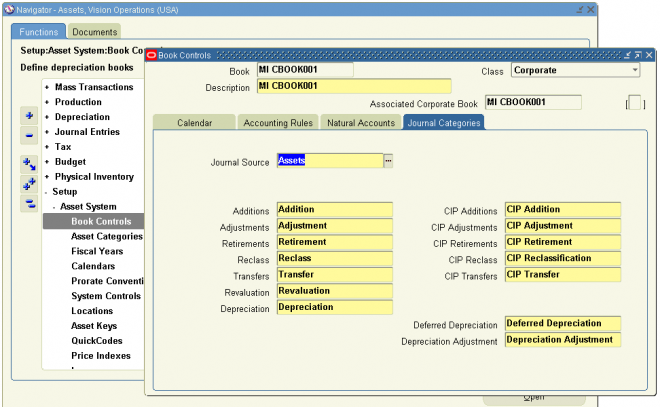Click the Oracle icon in Book Controls title bar
Image resolution: width=660 pixels, height=407 pixels.
(152, 55)
